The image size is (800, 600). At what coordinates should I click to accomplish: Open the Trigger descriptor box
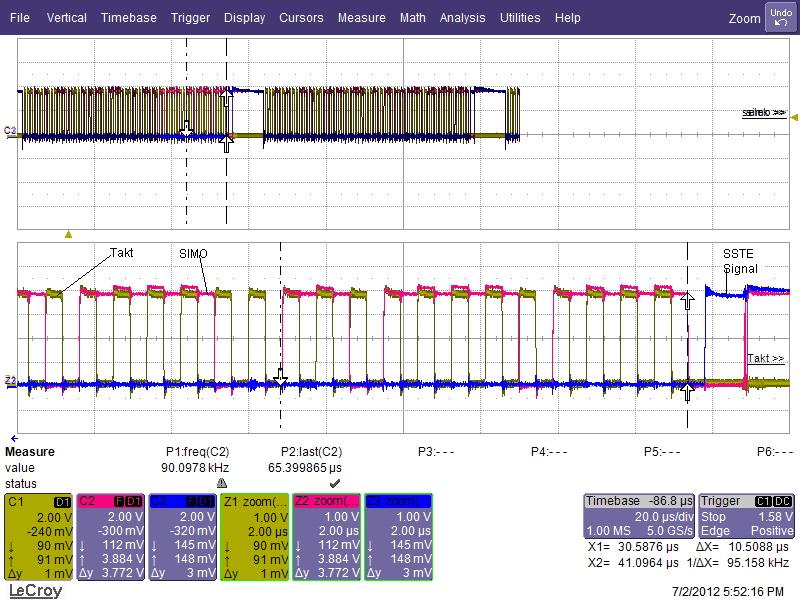click(746, 516)
